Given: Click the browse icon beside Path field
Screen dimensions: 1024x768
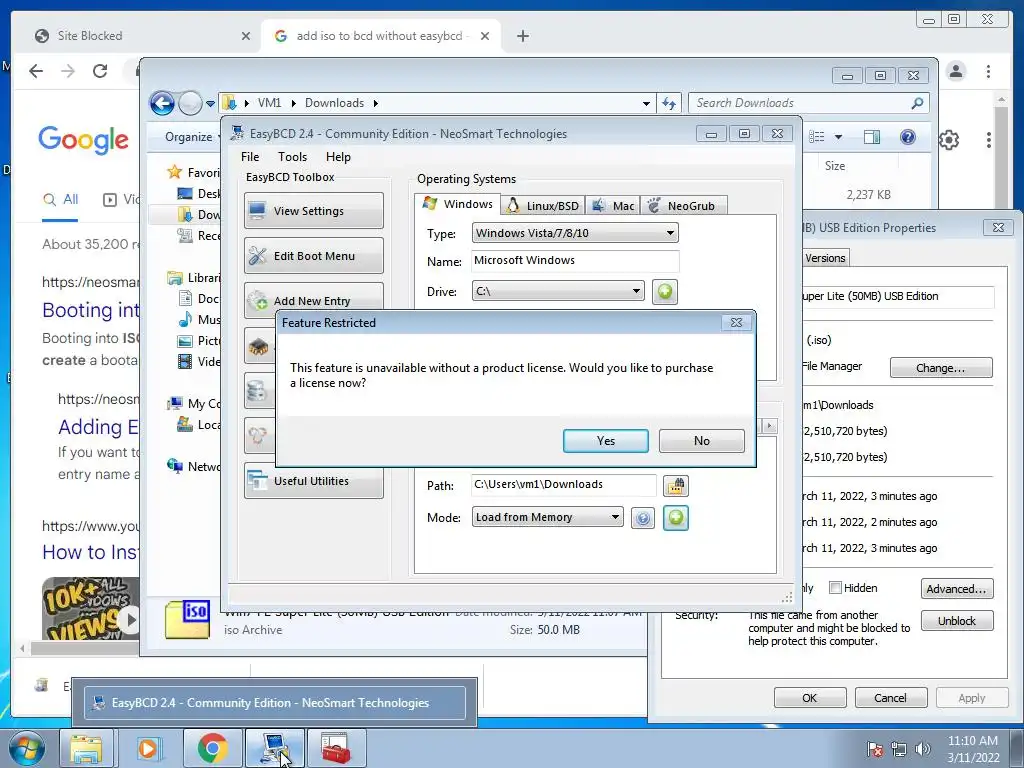Looking at the screenshot, I should (676, 485).
